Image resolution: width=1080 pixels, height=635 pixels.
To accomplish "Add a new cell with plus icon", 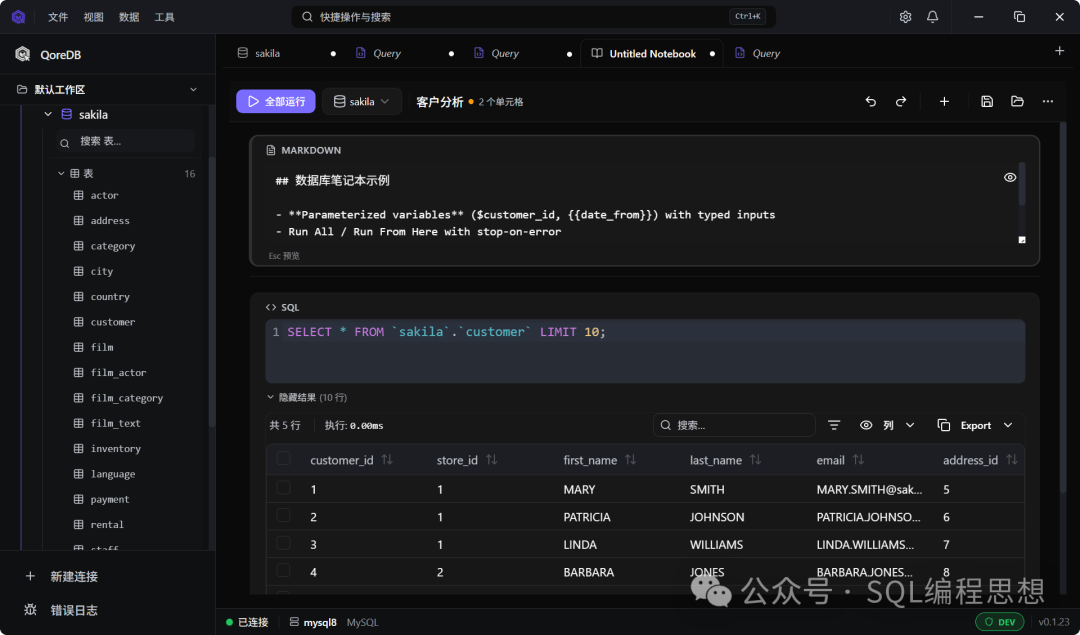I will pyautogui.click(x=944, y=101).
